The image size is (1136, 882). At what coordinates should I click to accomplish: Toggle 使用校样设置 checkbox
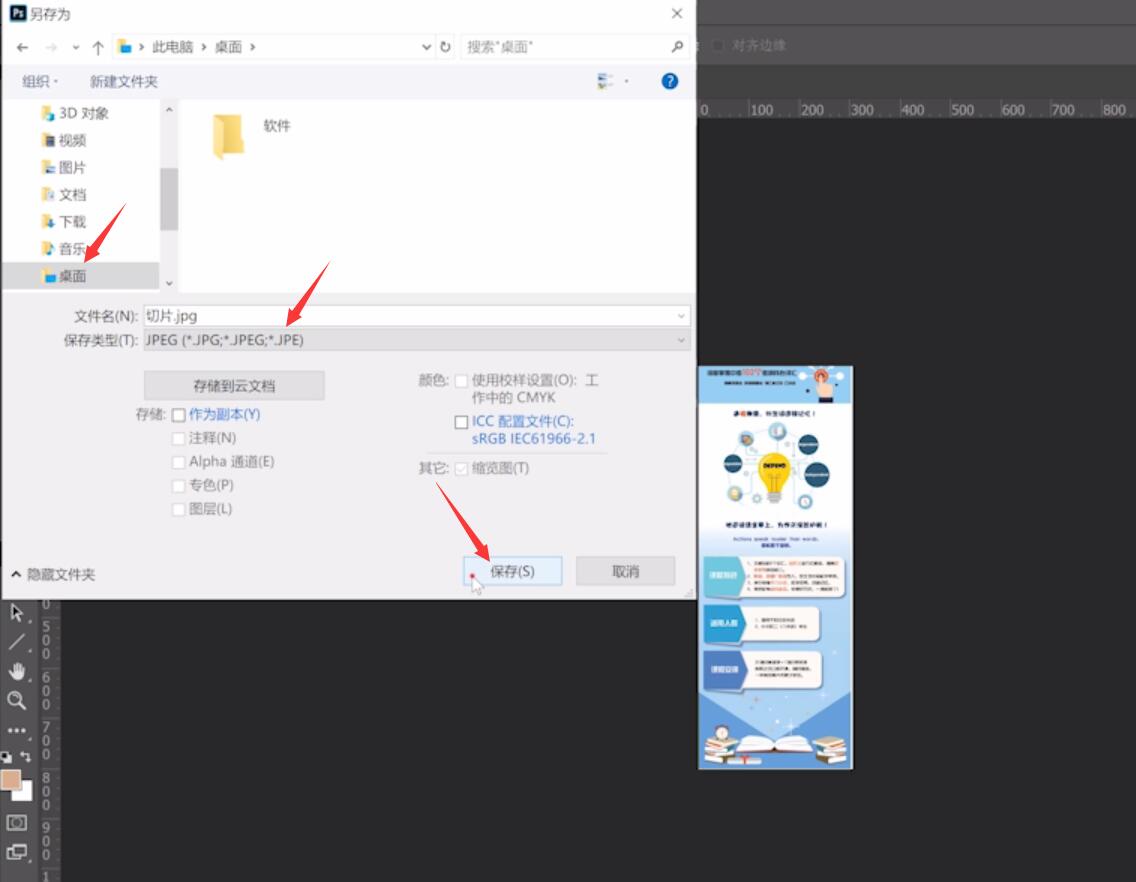click(461, 381)
